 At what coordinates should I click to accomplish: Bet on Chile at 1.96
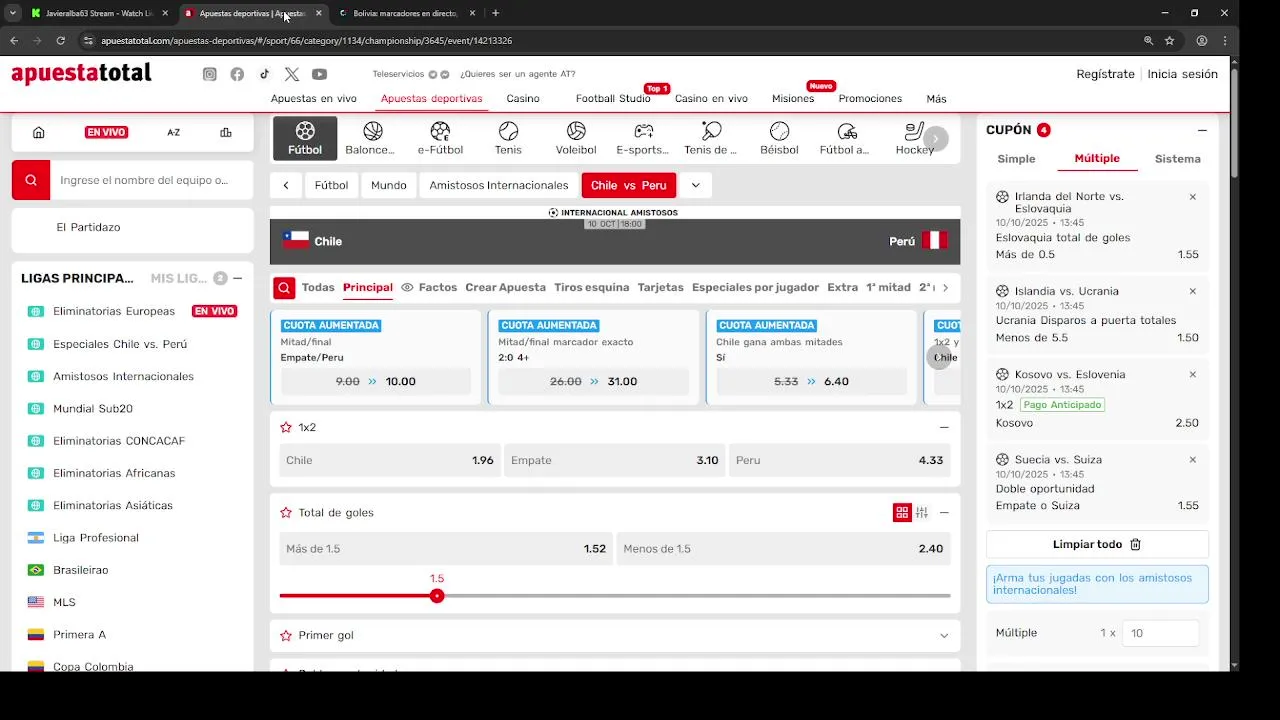coord(390,460)
